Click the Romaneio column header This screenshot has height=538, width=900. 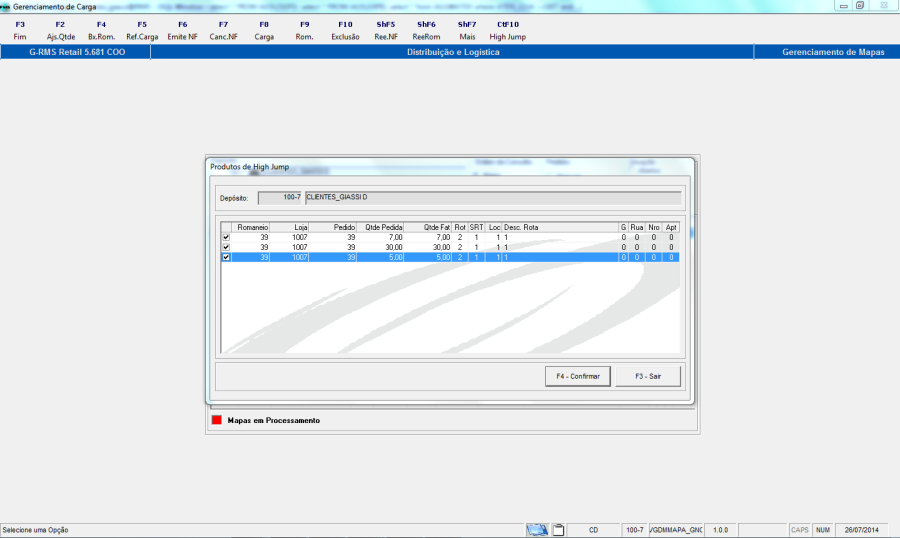pyautogui.click(x=250, y=227)
